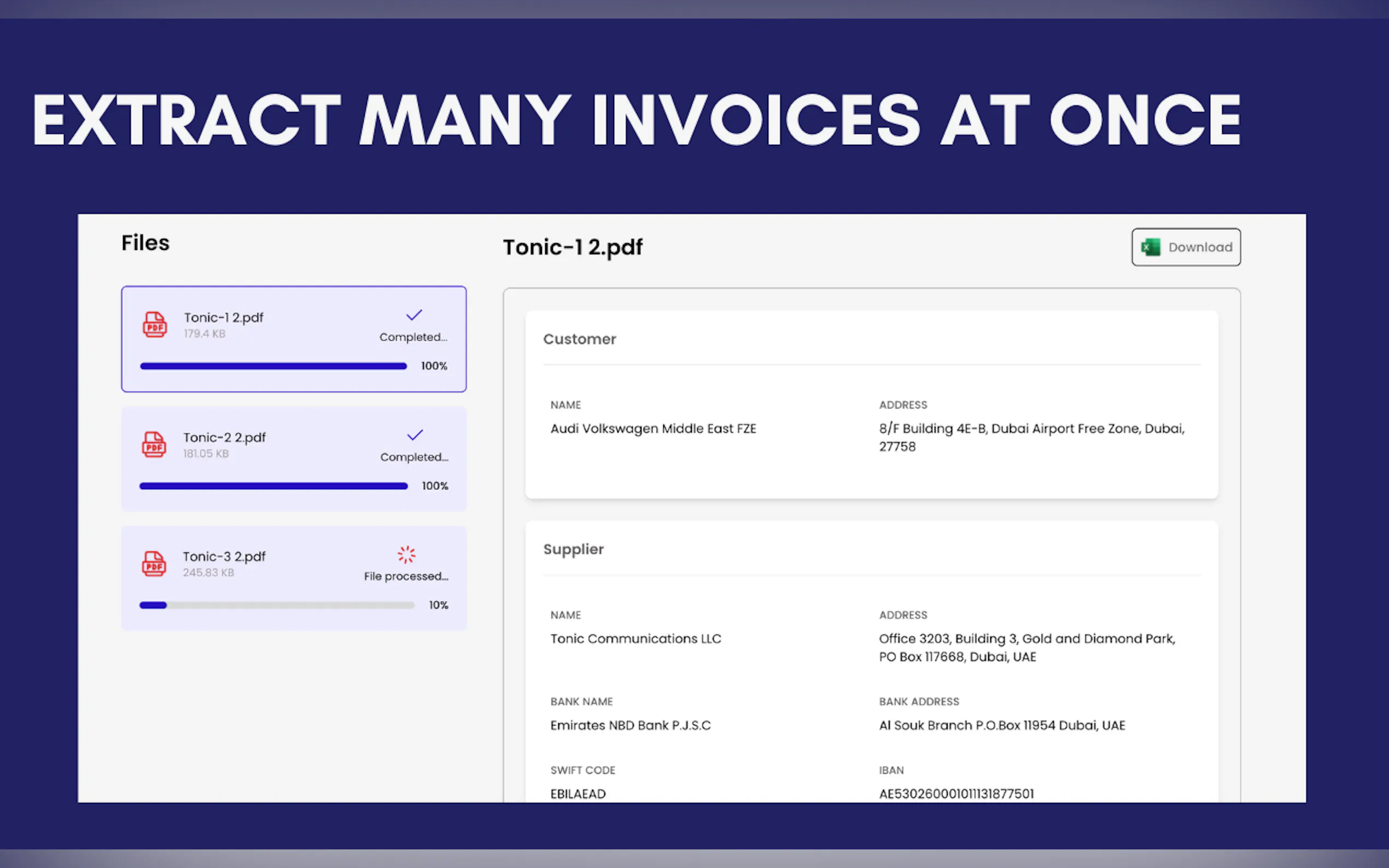Click the supplier name Tonic Communications LLC
This screenshot has height=868, width=1389.
[635, 639]
